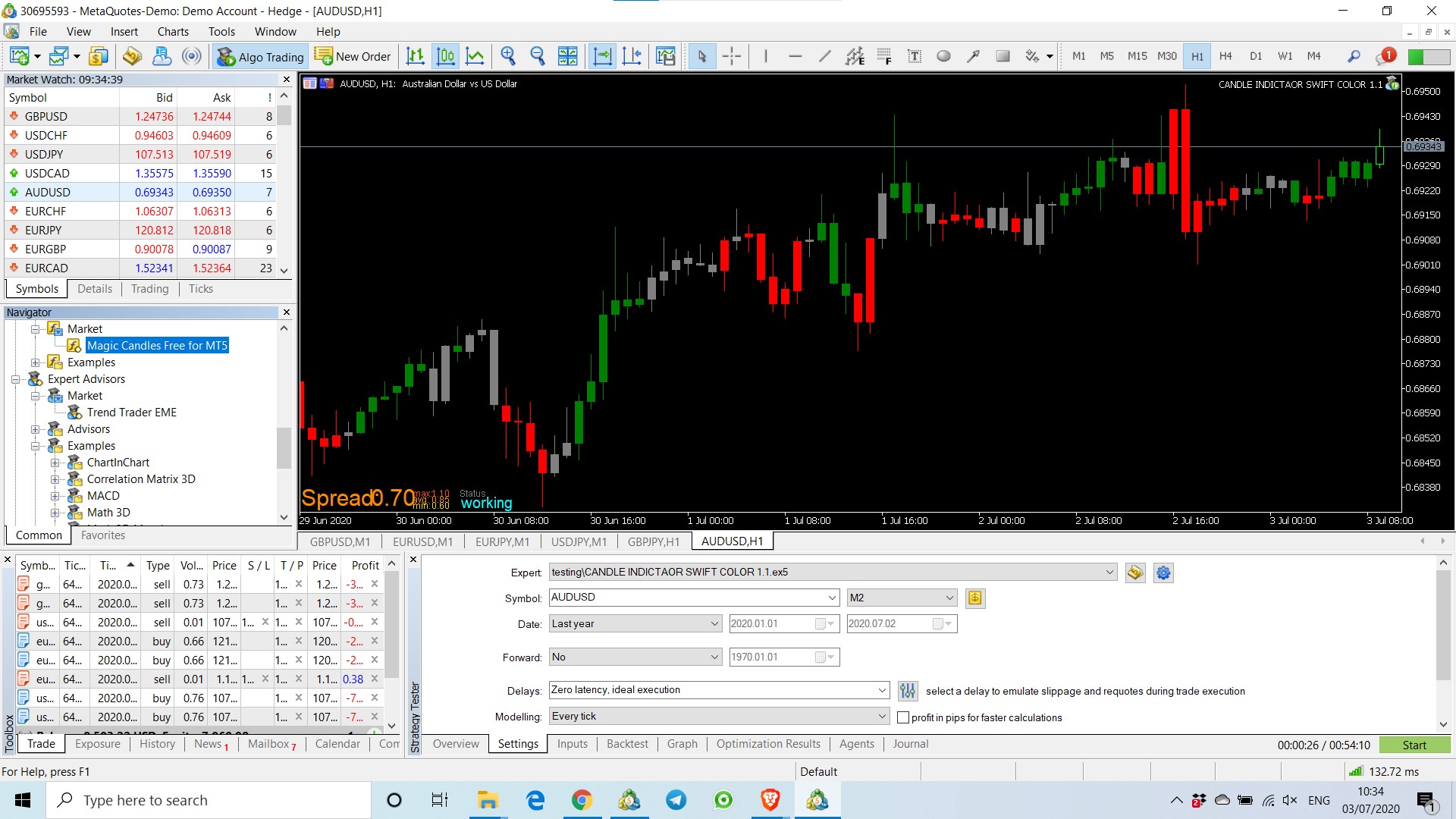Viewport: 1456px width, 819px height.
Task: Click the New Order button
Action: coord(353,57)
